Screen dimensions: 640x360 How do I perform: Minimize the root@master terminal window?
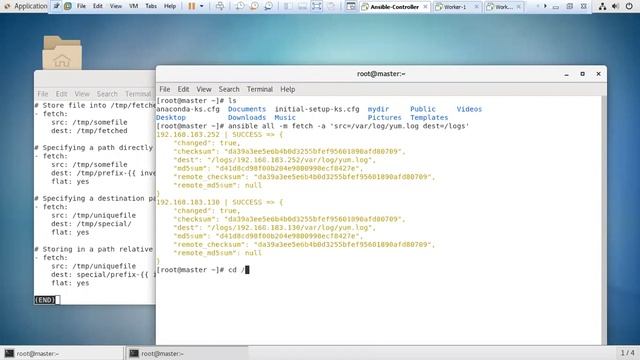pos(567,74)
